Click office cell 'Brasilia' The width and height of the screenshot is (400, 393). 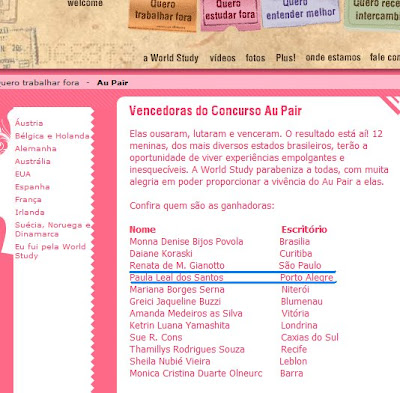[x=295, y=242]
